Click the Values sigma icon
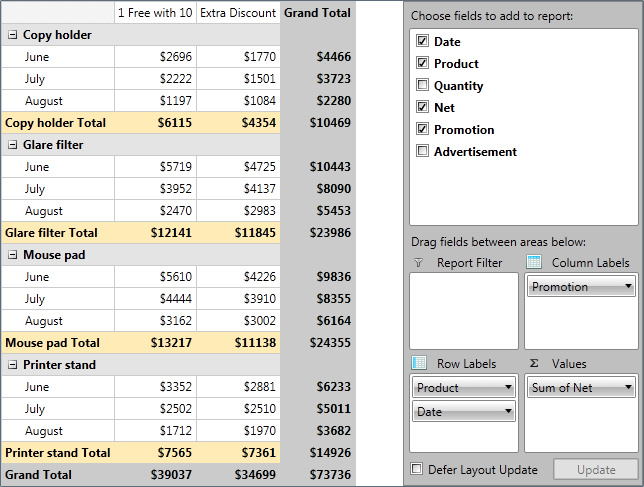This screenshot has width=644, height=487. [x=534, y=363]
